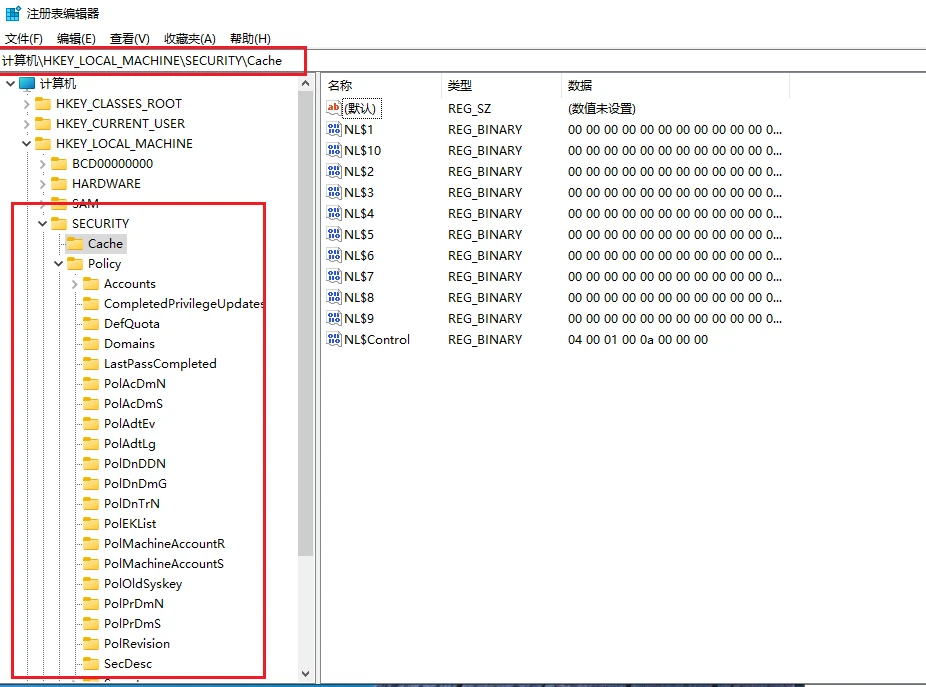The width and height of the screenshot is (926, 687).
Task: Click the binary icon of value NL$2
Action: (334, 171)
